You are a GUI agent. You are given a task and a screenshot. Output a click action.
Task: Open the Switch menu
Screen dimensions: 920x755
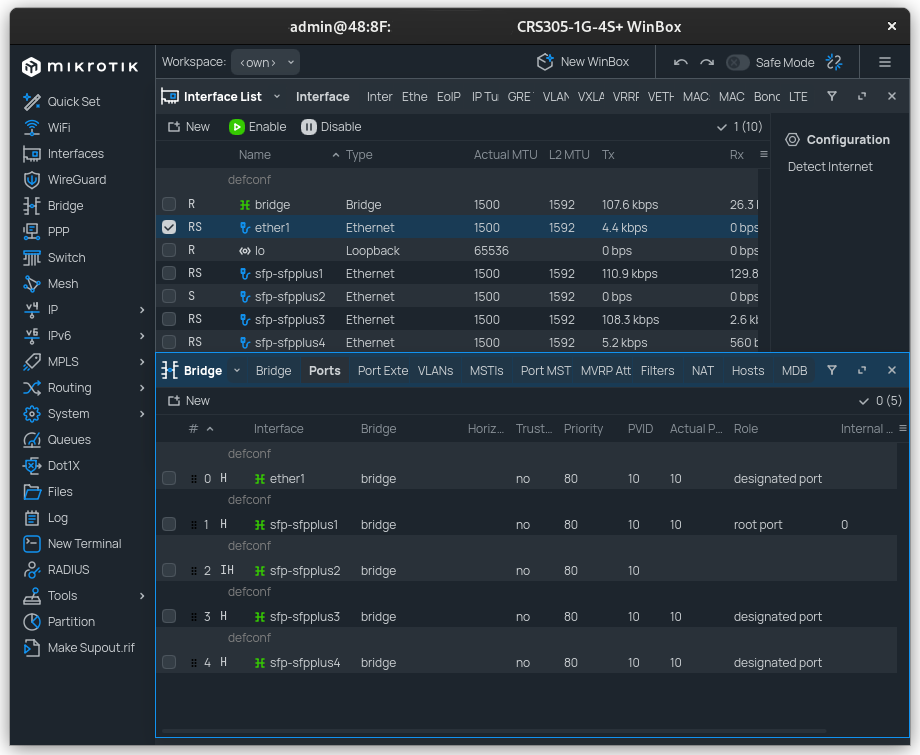click(x=54, y=258)
